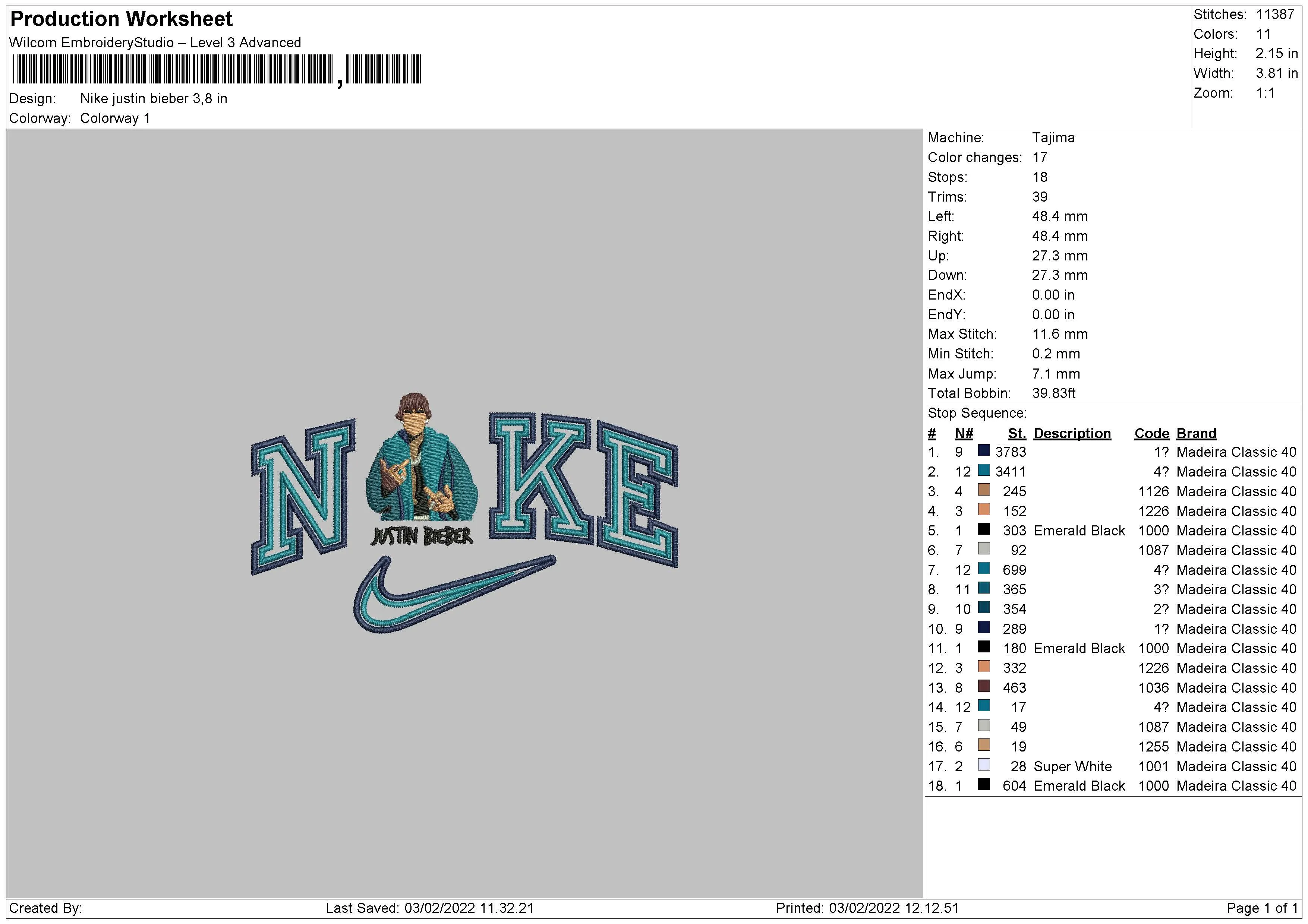Click stitch count '365' in stop 8

point(1015,590)
